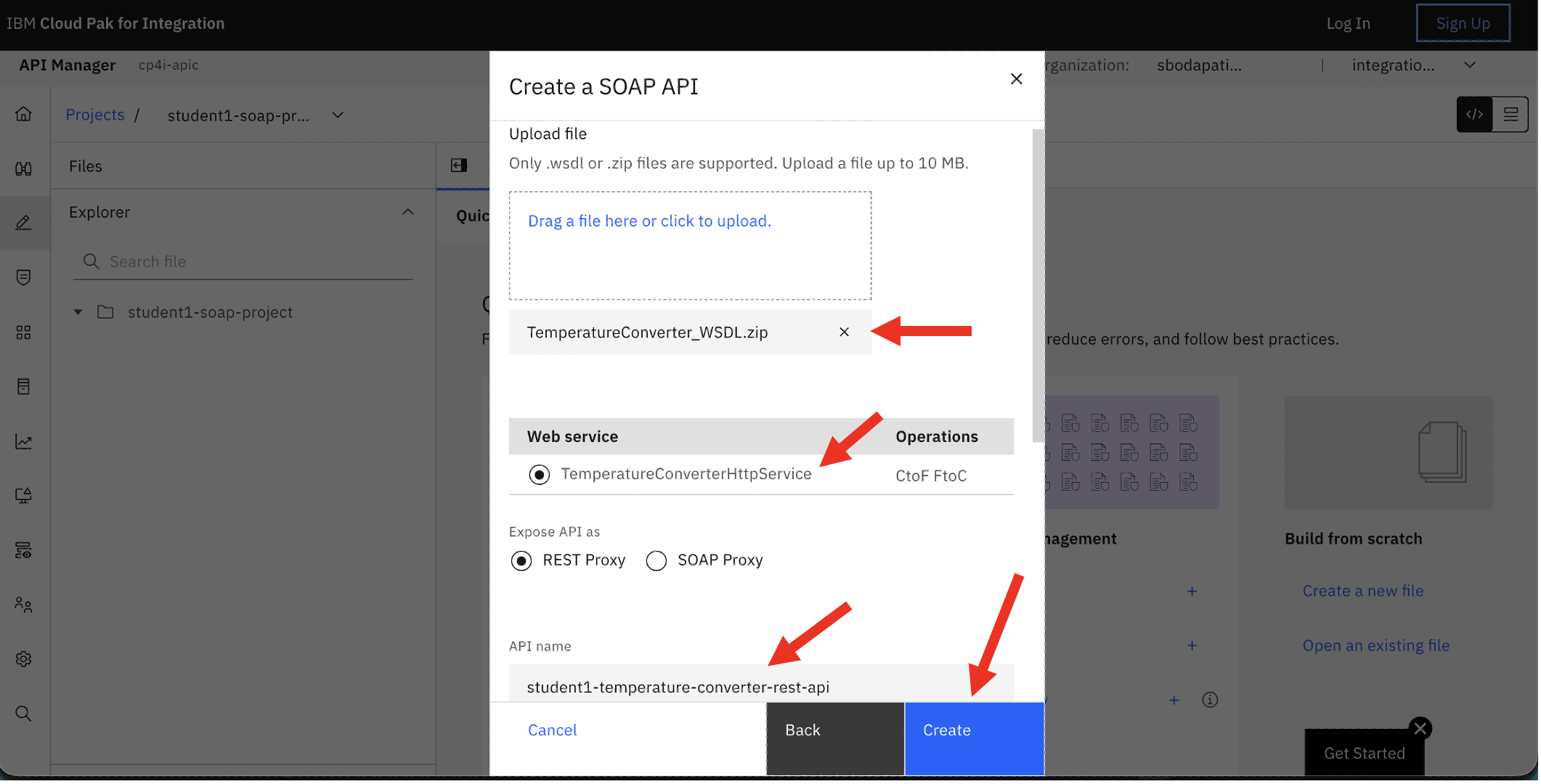
Task: Open the catalog document sidebar icon
Action: (23, 386)
